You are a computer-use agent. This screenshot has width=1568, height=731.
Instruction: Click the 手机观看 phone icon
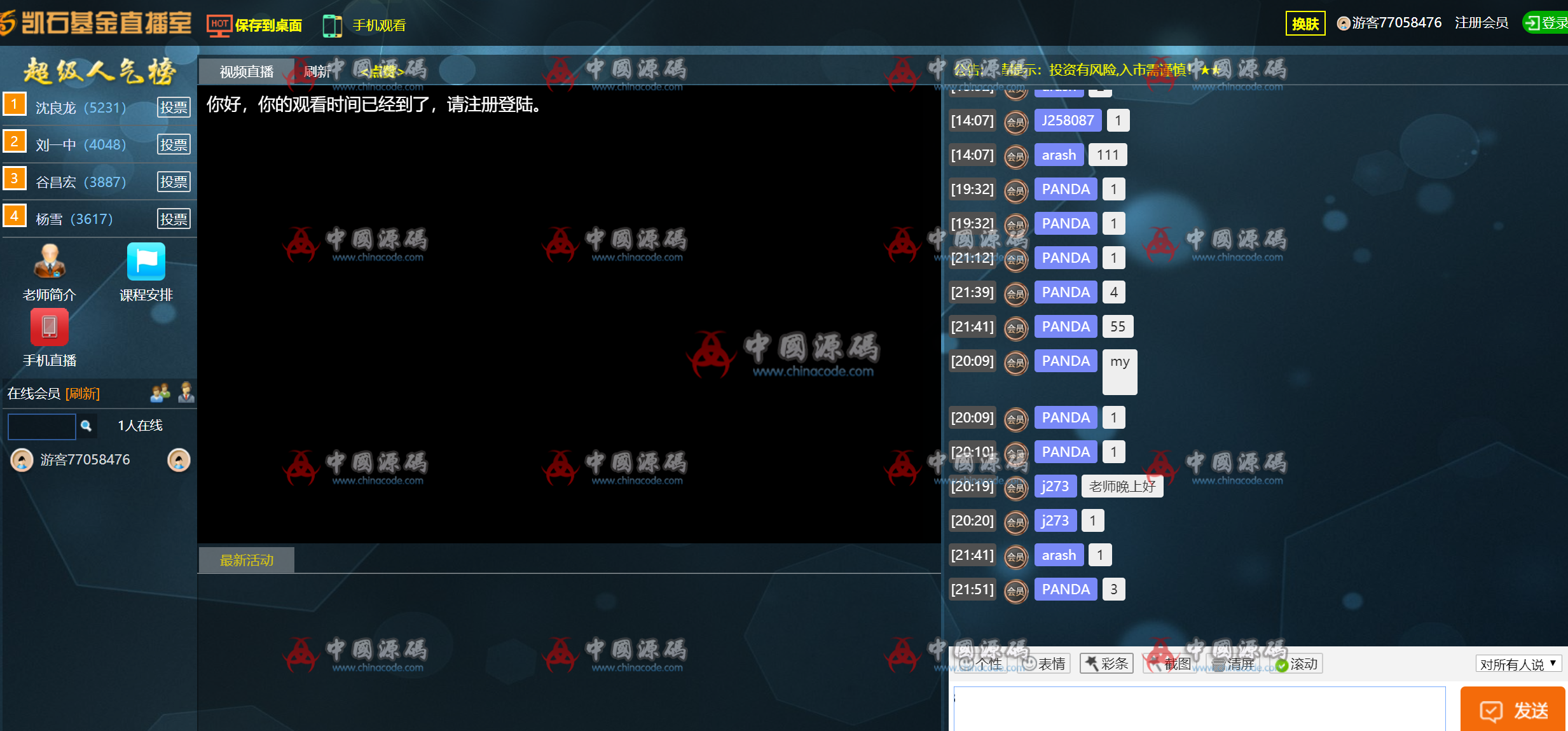point(332,25)
